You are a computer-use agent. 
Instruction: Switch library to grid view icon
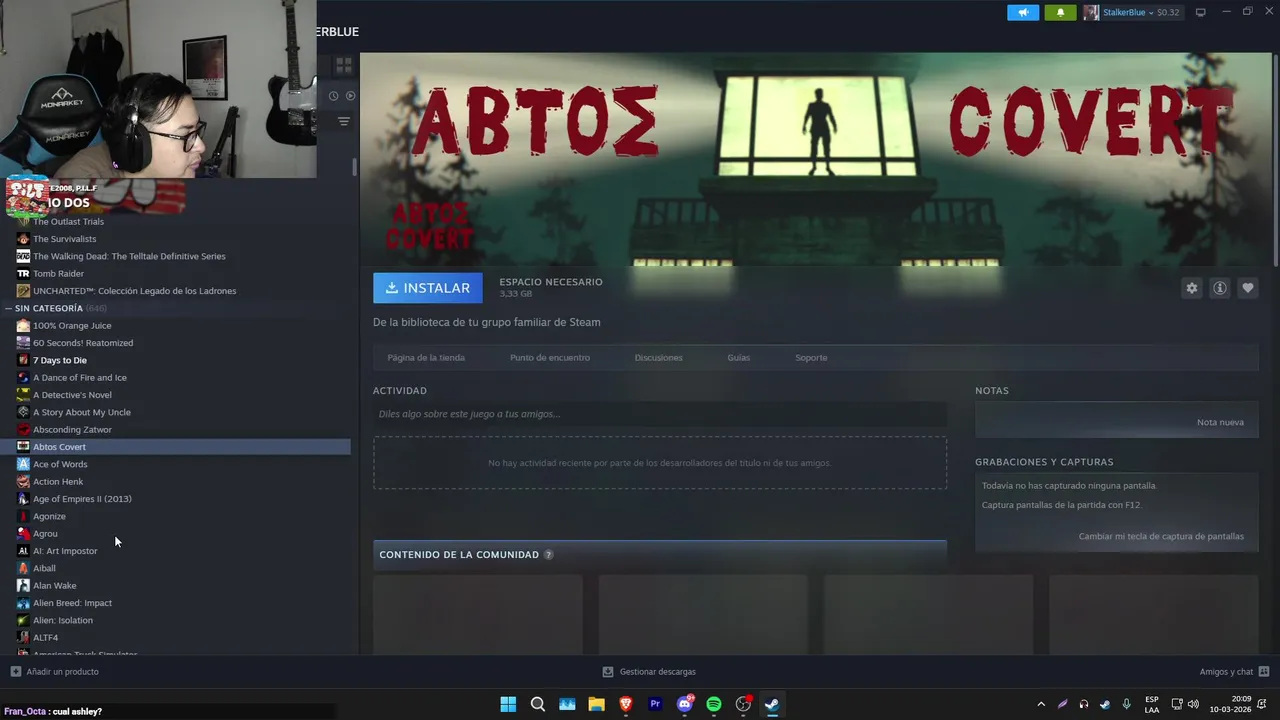pos(344,66)
